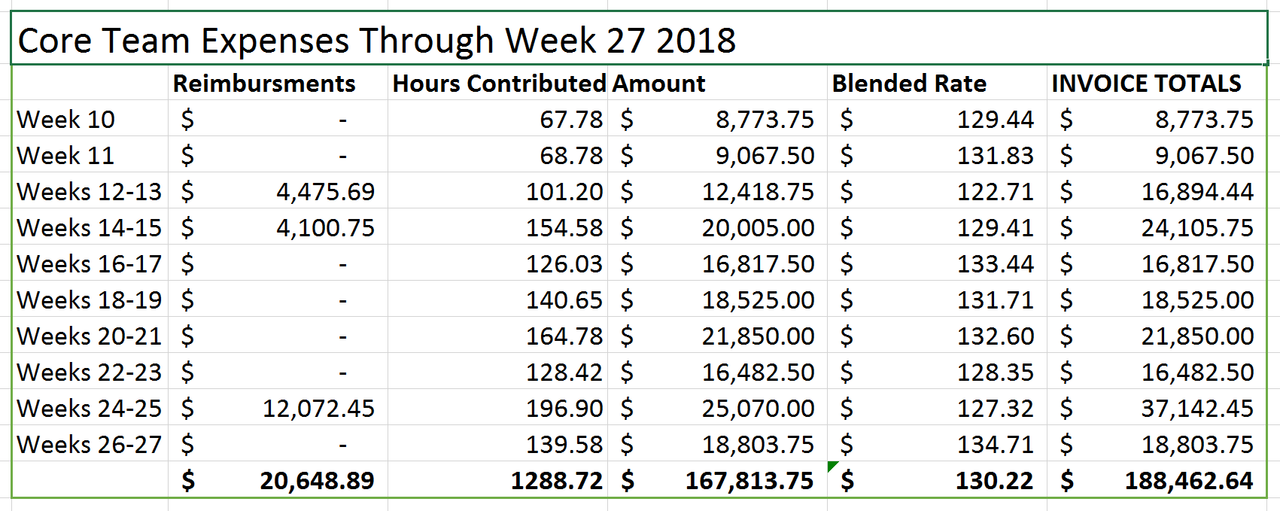Image resolution: width=1280 pixels, height=511 pixels.
Task: Select the Hours Contributed header cell
Action: (499, 83)
